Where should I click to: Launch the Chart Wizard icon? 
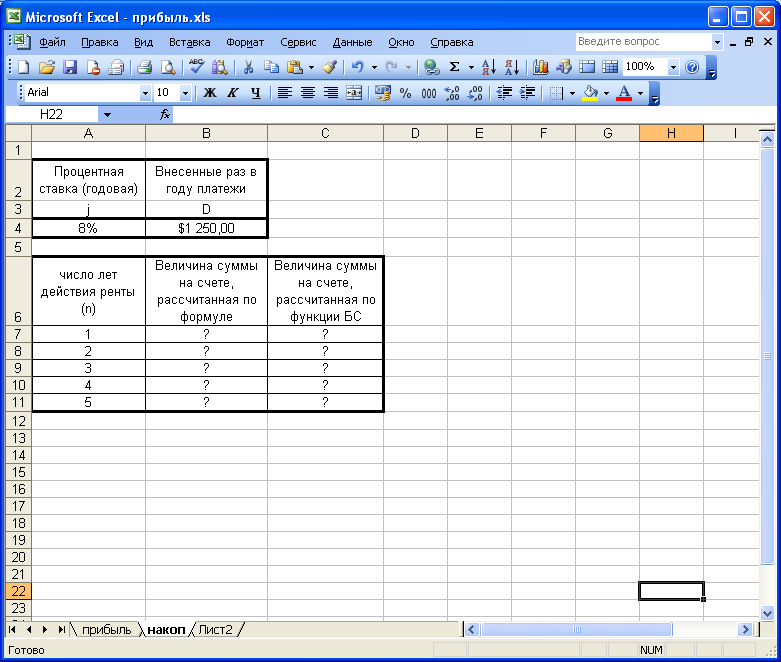click(540, 67)
